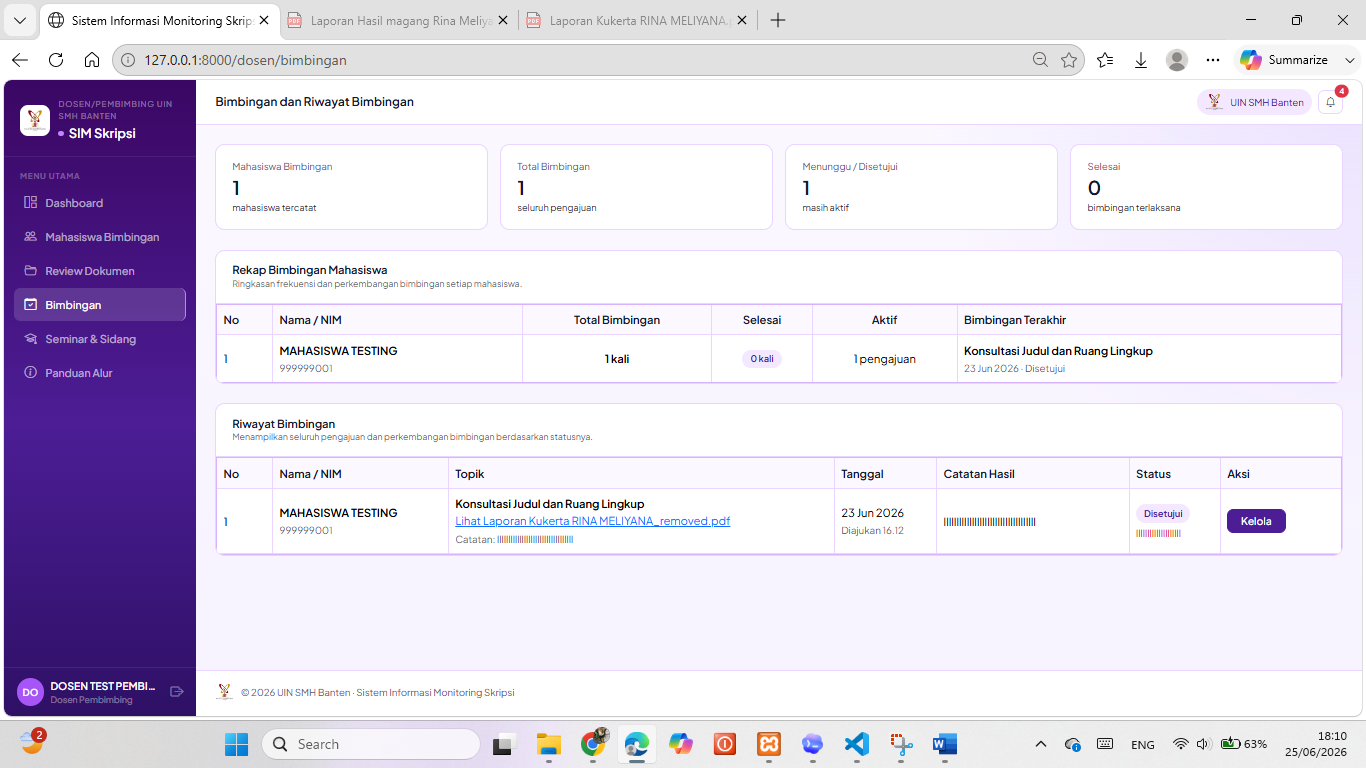
Task: Switch to Laporan Kukerta RINA MELIYANA tab
Action: coord(637,20)
